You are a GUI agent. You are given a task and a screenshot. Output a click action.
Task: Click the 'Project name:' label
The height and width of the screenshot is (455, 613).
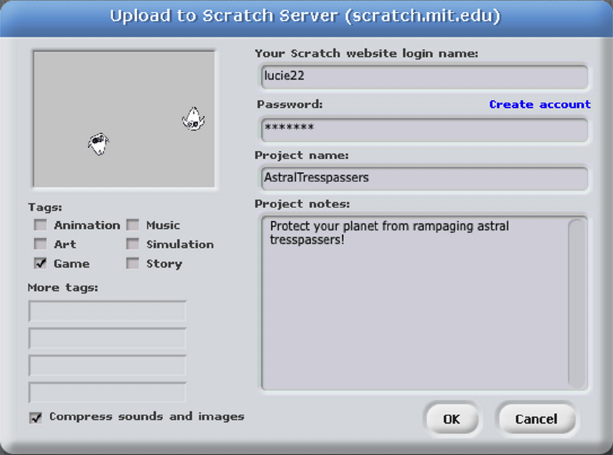pos(301,155)
